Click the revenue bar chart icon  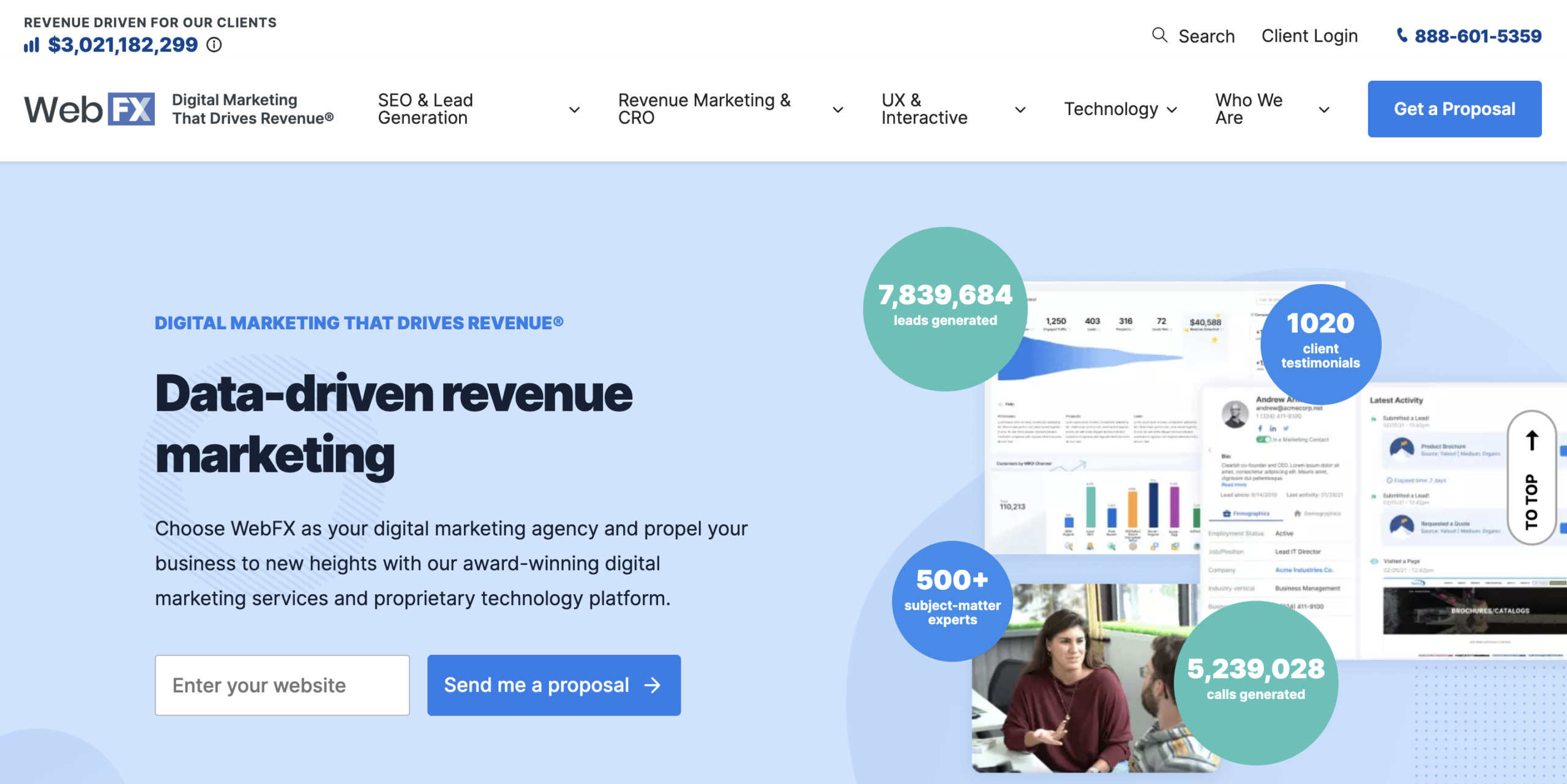coord(32,45)
